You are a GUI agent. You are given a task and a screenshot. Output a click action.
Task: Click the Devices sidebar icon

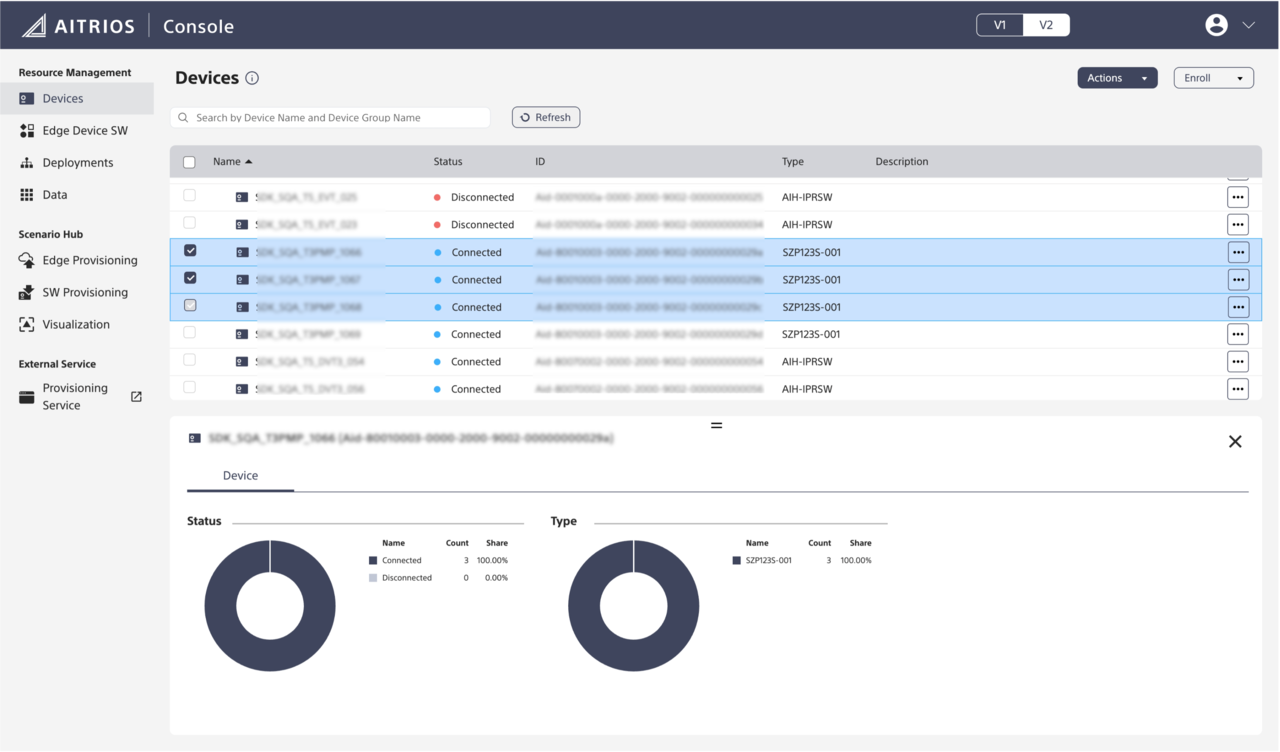(x=27, y=98)
